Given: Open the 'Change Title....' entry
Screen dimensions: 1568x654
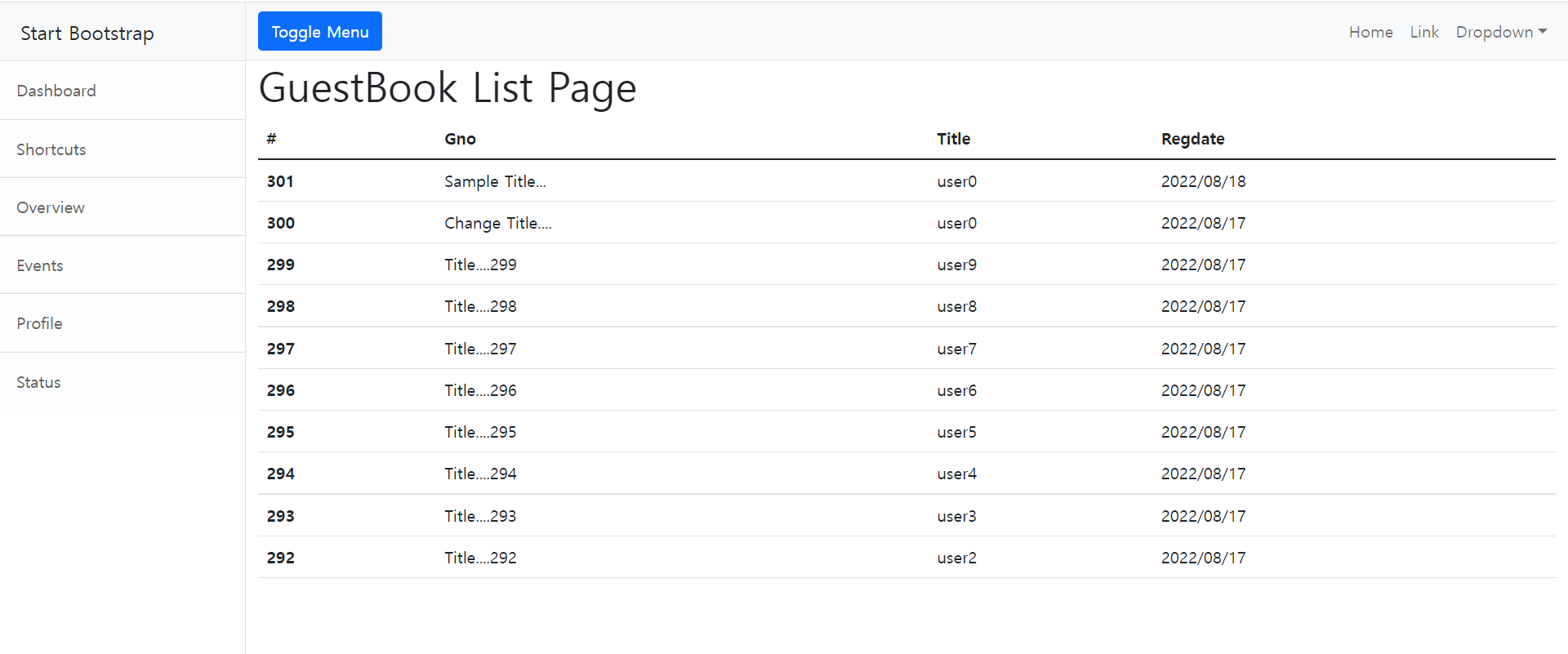Looking at the screenshot, I should tap(498, 223).
